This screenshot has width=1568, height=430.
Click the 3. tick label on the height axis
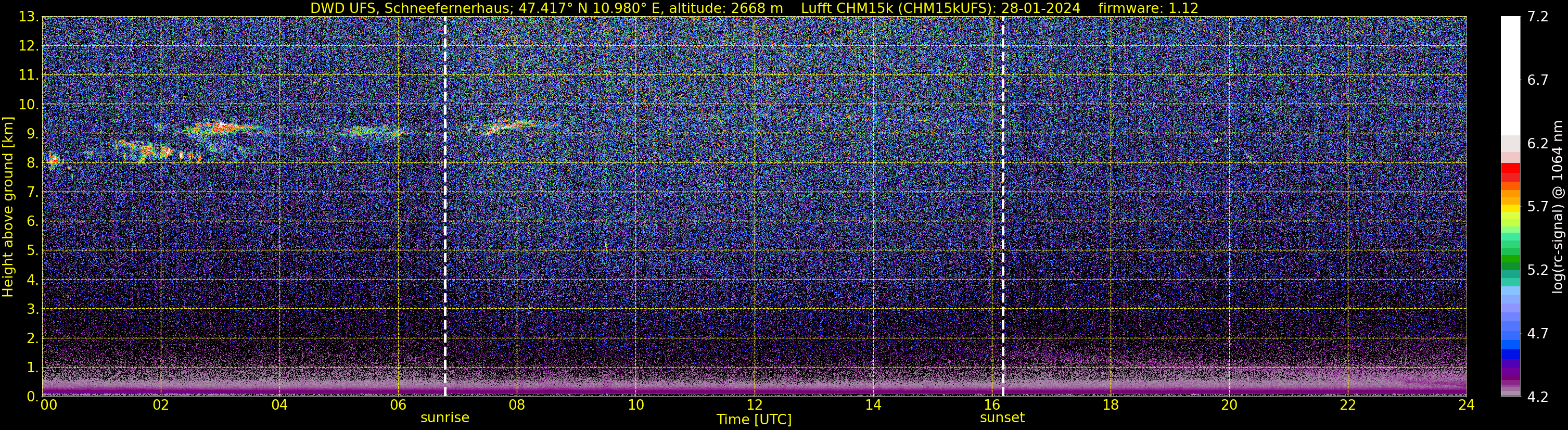(33, 309)
